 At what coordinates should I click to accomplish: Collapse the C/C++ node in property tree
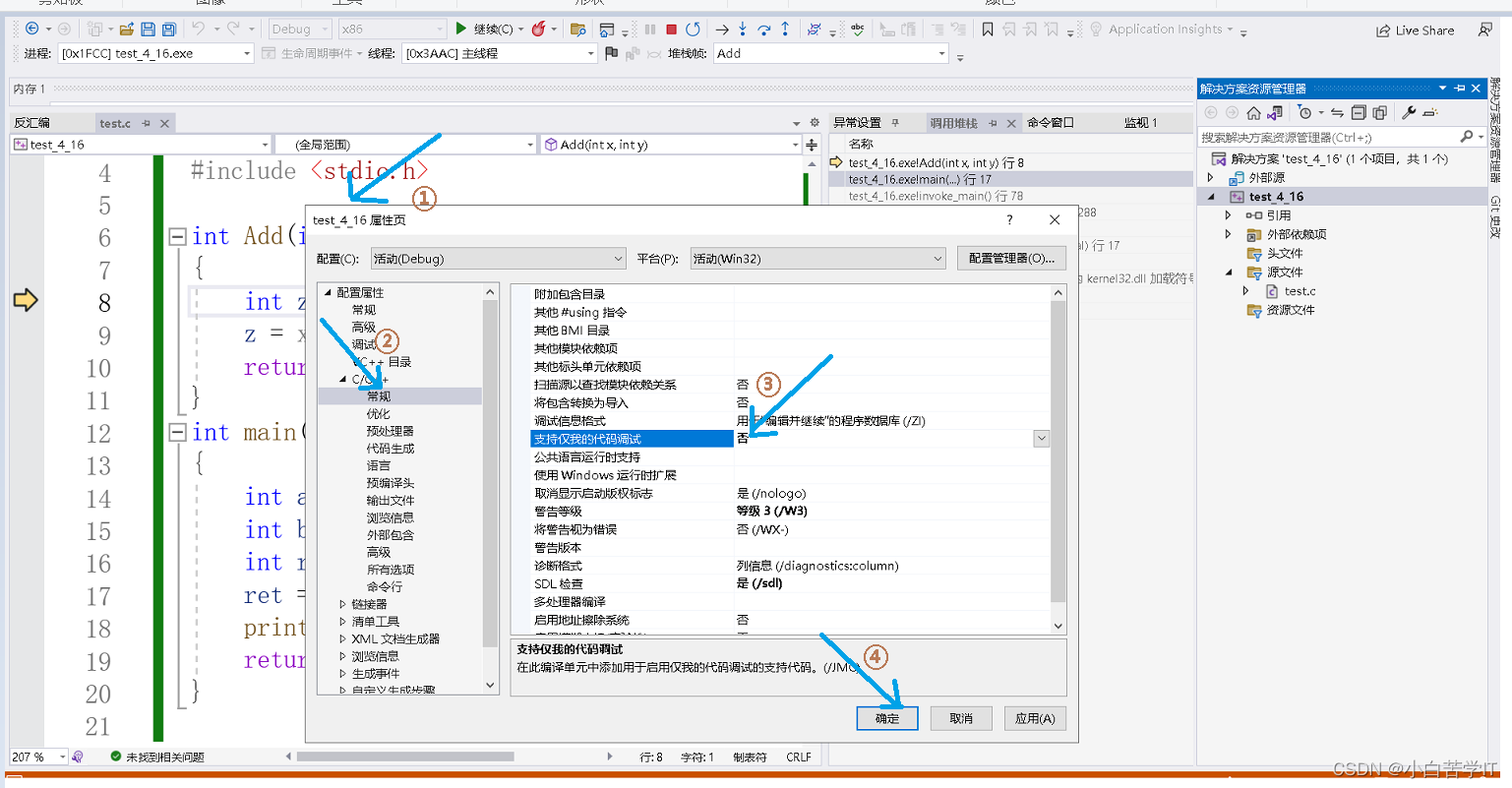click(x=342, y=379)
